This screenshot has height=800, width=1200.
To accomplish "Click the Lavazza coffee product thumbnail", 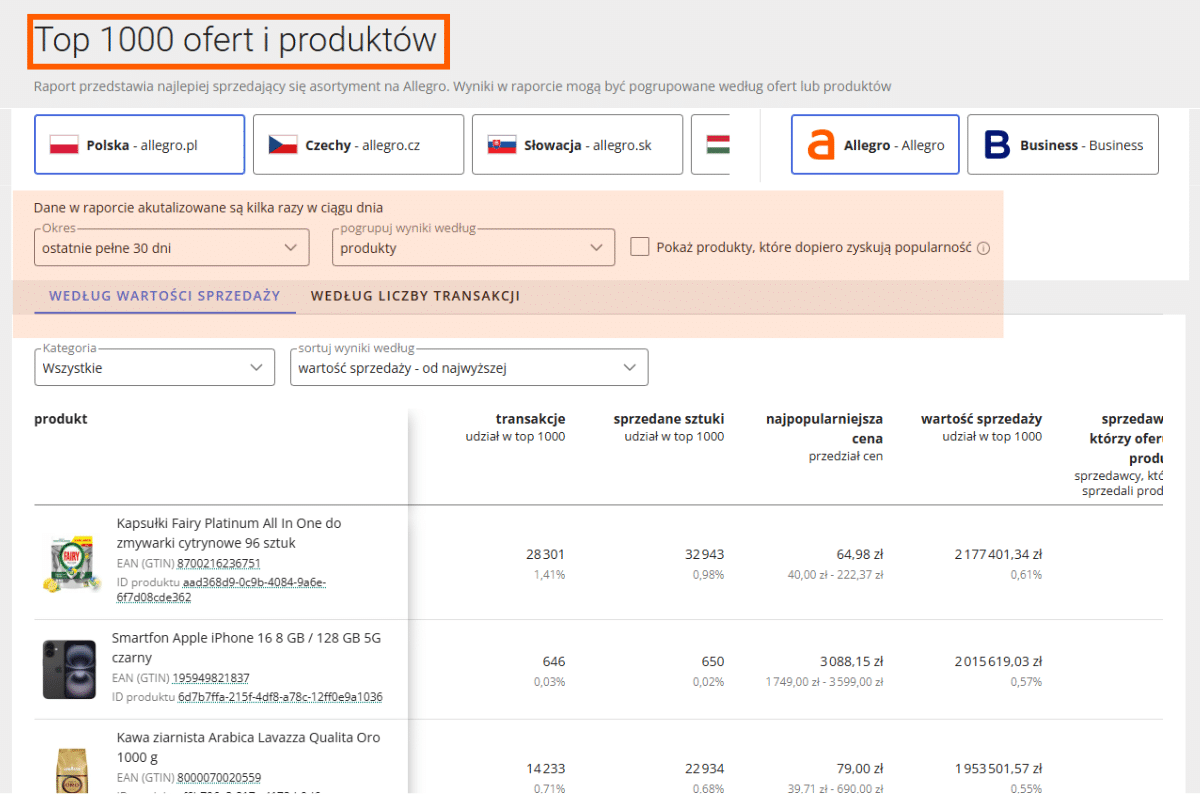I will (x=70, y=768).
